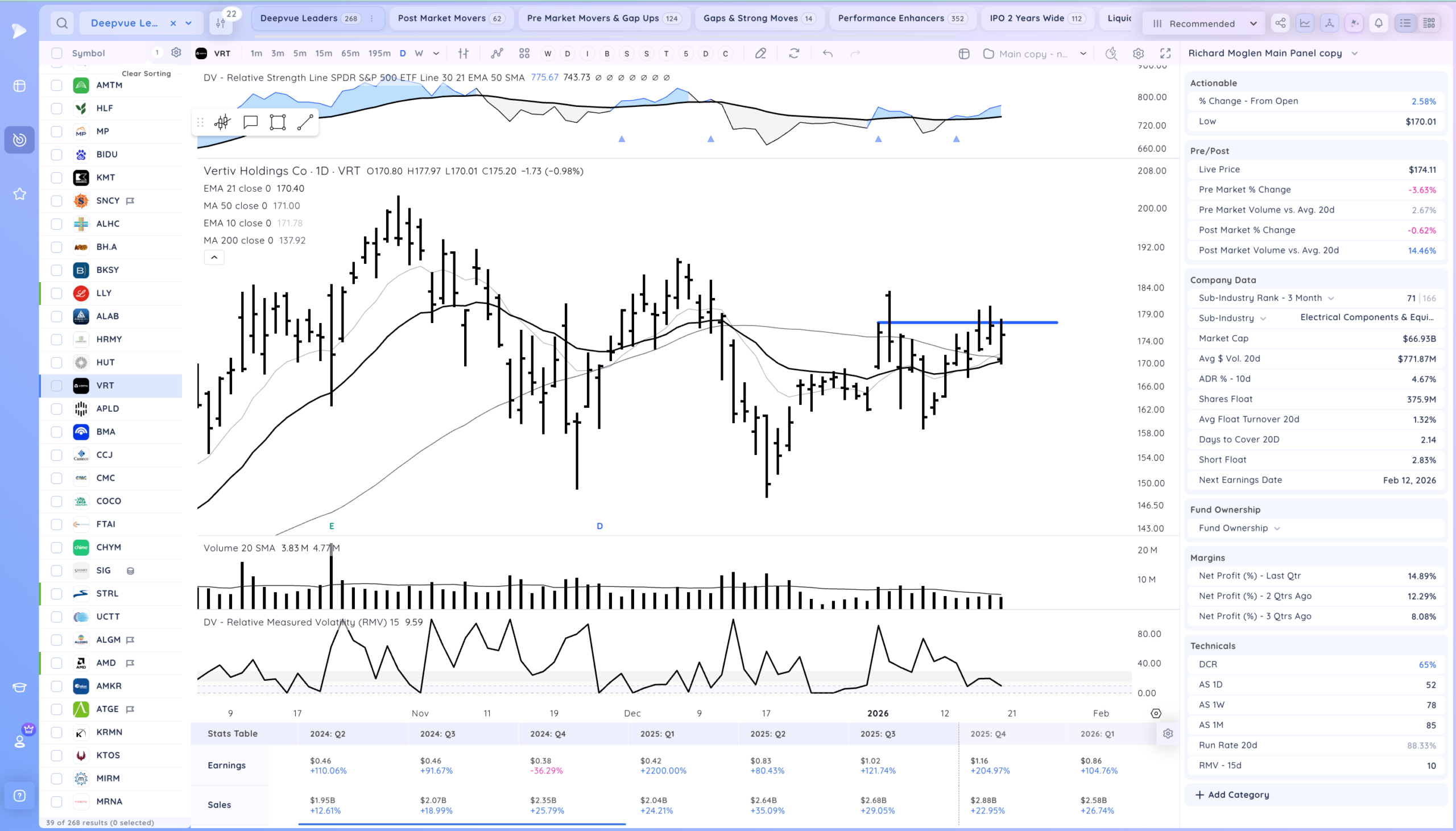Open the fullscreen chart icon
Viewport: 1456px width, 831px height.
[x=1165, y=53]
